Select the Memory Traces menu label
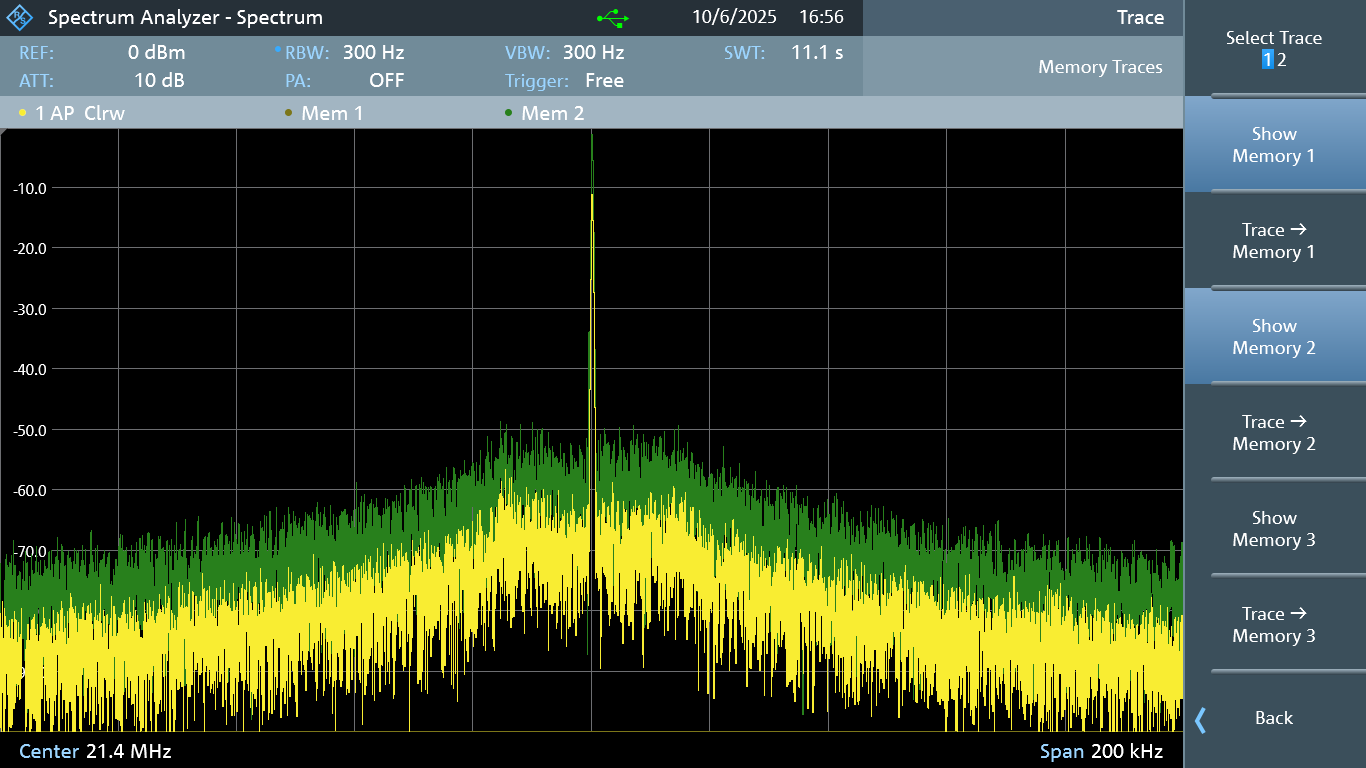 tap(1100, 67)
